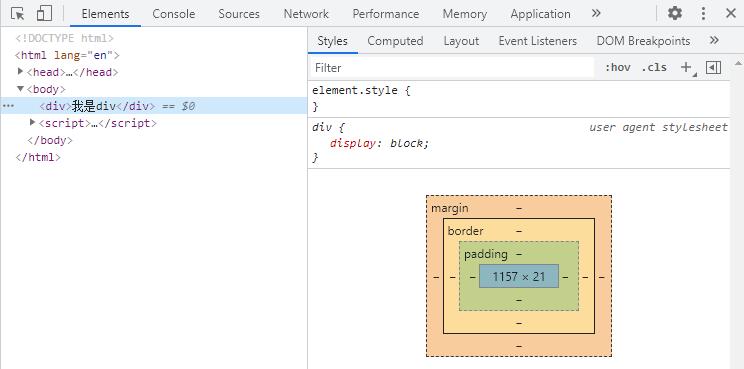
Task: Expand the script node arrow
Action: pos(32,123)
